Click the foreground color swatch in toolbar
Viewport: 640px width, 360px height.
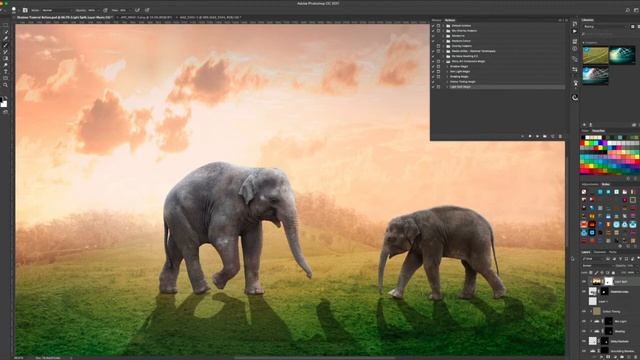tap(2, 100)
